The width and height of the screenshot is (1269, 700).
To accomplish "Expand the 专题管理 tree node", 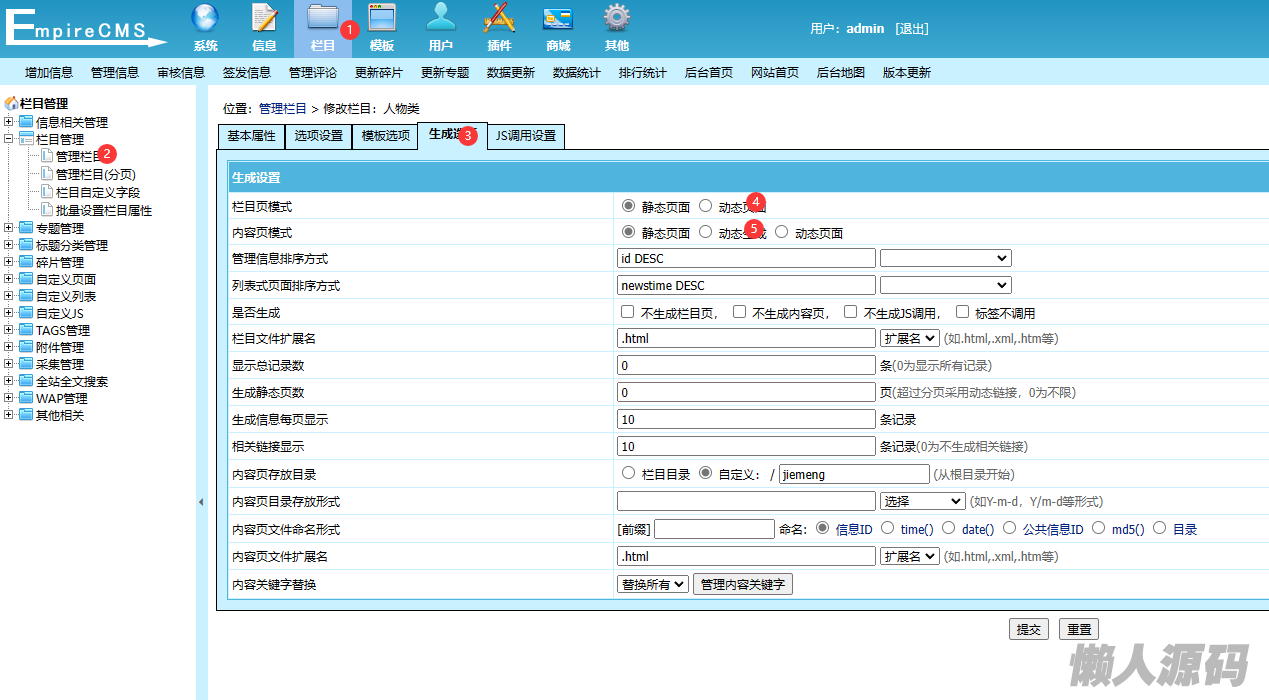I will [x=9, y=228].
